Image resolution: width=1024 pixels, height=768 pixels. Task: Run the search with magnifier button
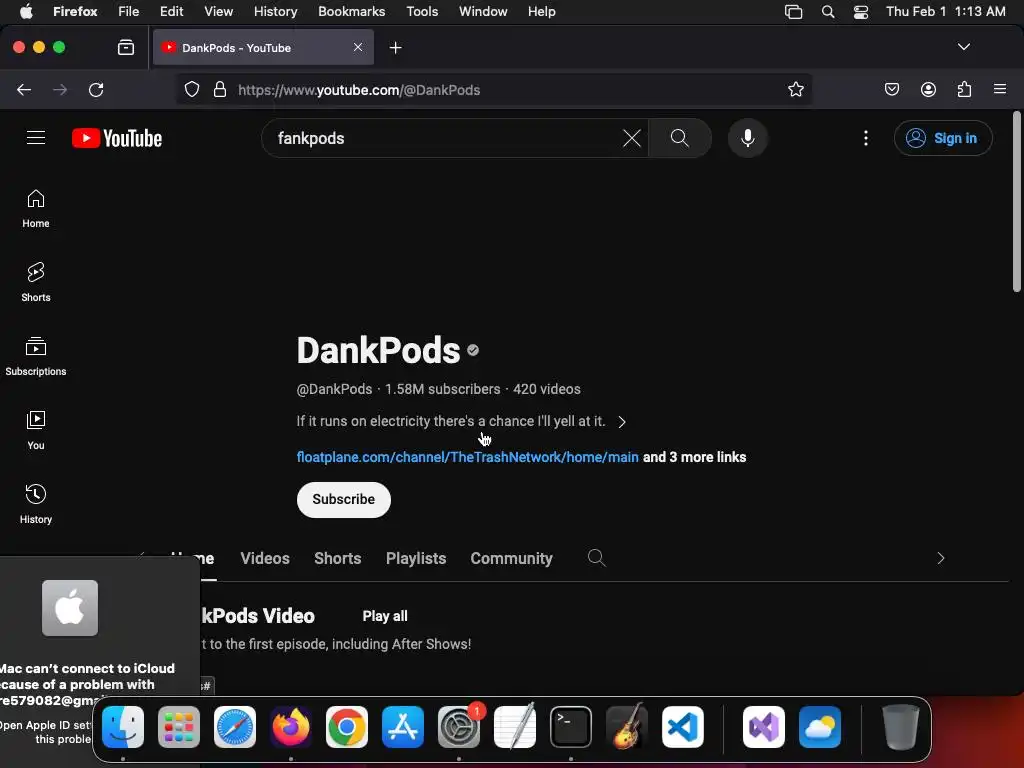[679, 138]
